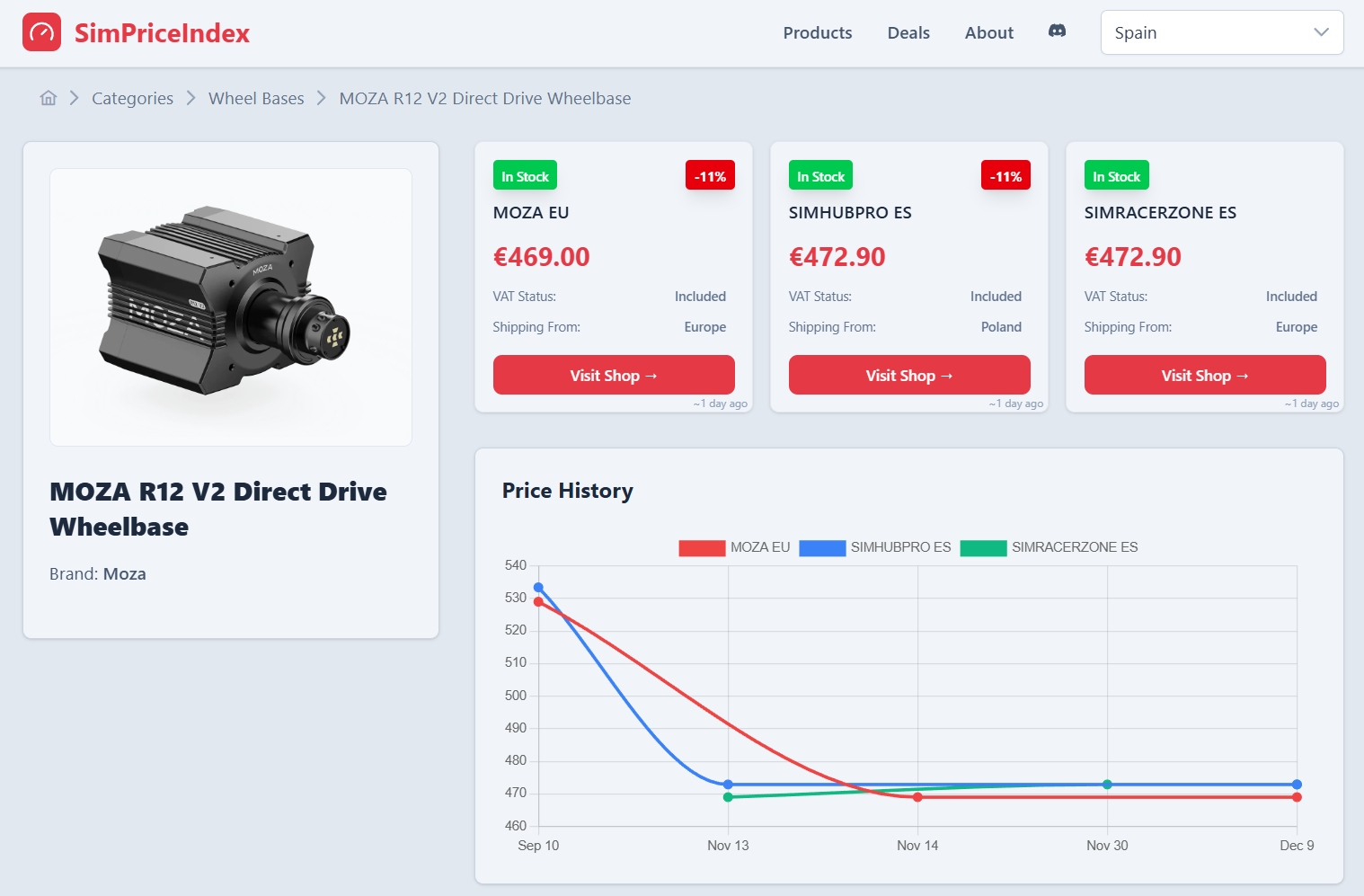The height and width of the screenshot is (896, 1364).
Task: Open the Products menu
Action: coord(817,32)
